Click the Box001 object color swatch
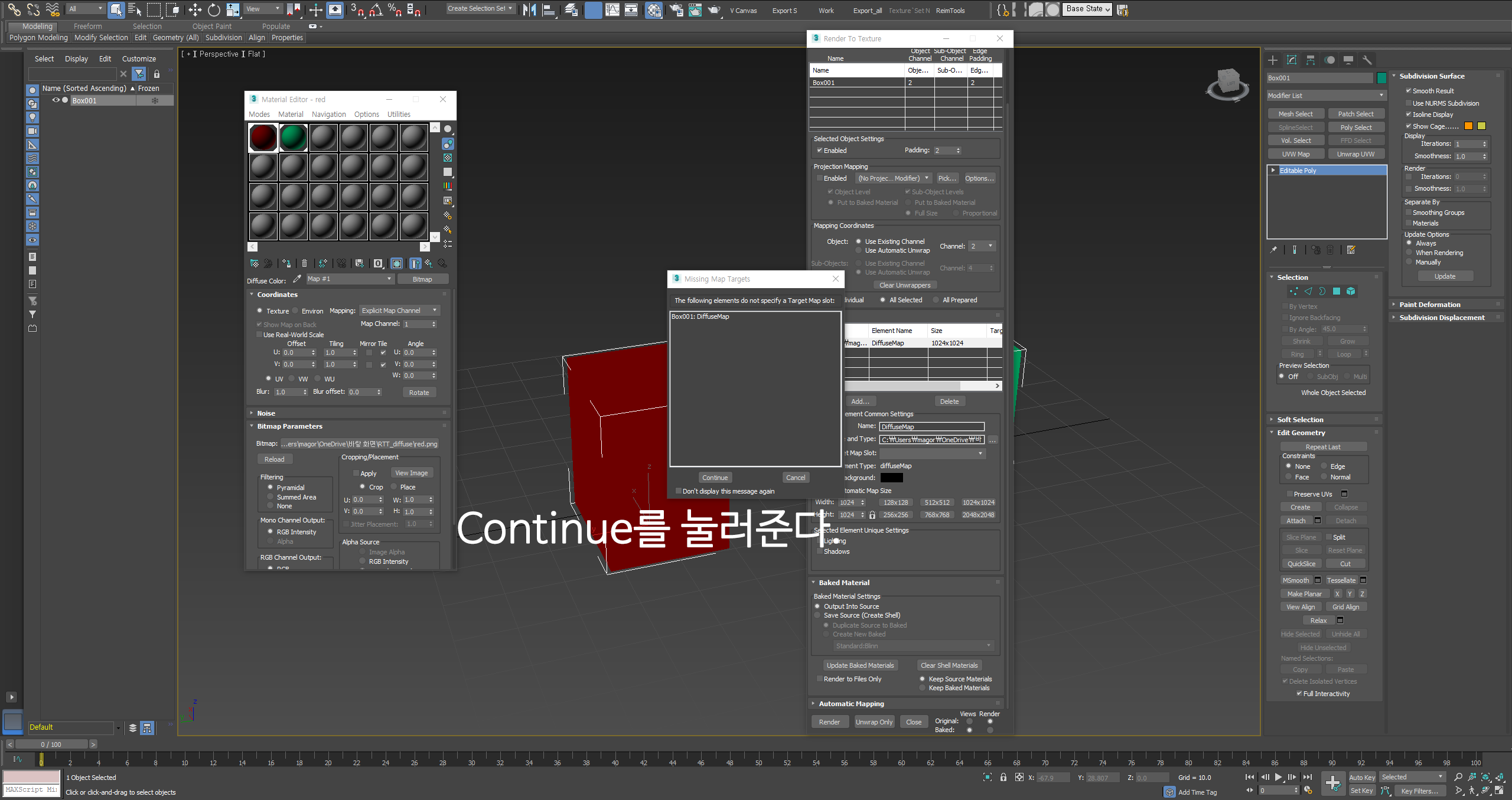Image resolution: width=1512 pixels, height=800 pixels. click(1381, 78)
